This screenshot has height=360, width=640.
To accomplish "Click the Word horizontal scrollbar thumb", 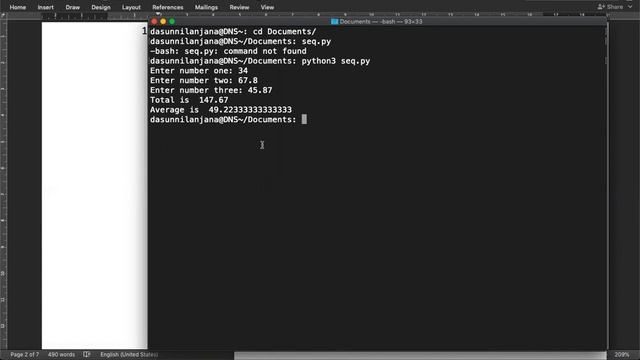I will tap(420, 356).
